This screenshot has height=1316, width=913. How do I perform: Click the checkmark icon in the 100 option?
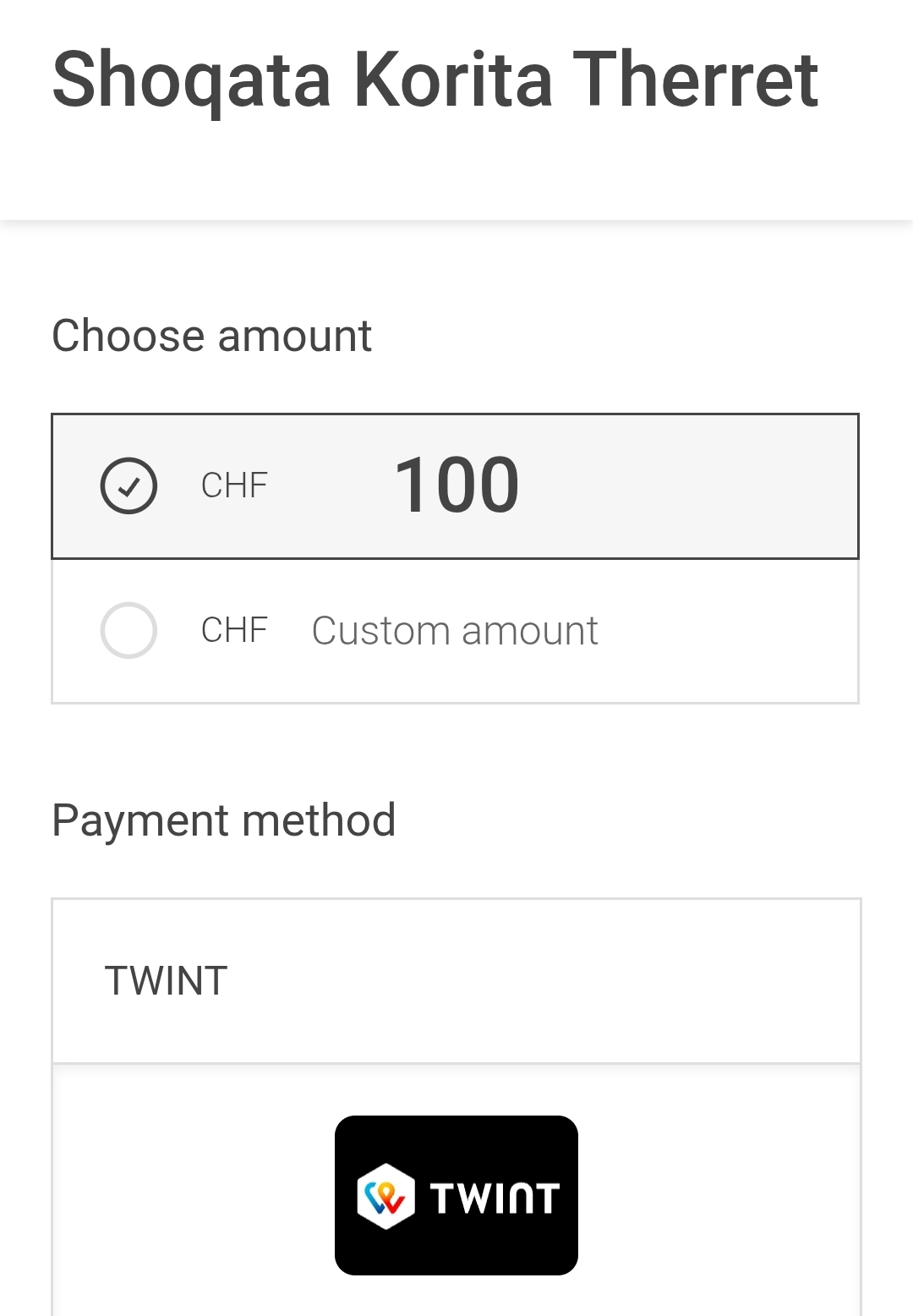tap(128, 487)
